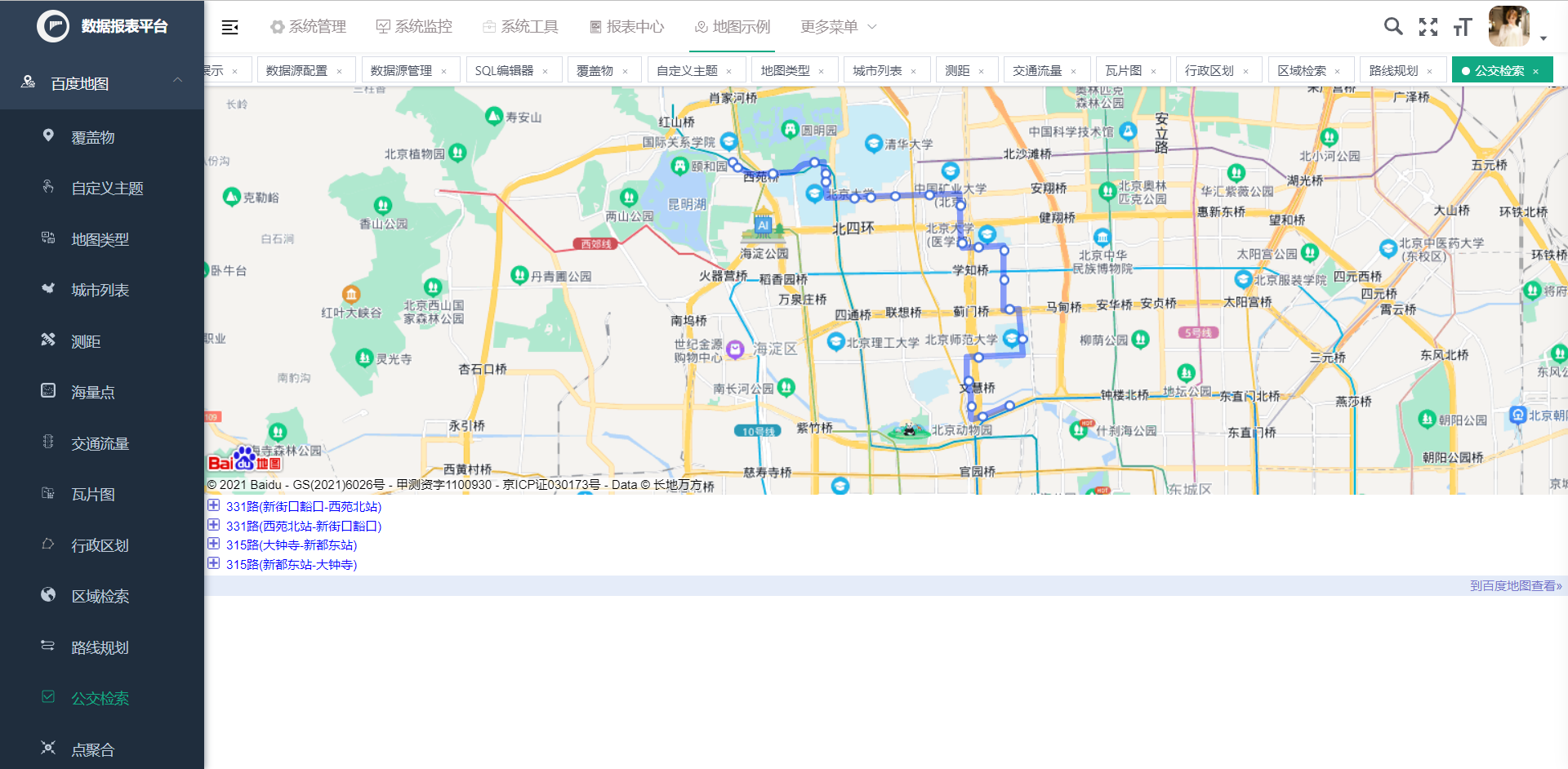Image resolution: width=1568 pixels, height=769 pixels.
Task: Collapse sidebar using hamburger icon
Action: [x=229, y=26]
